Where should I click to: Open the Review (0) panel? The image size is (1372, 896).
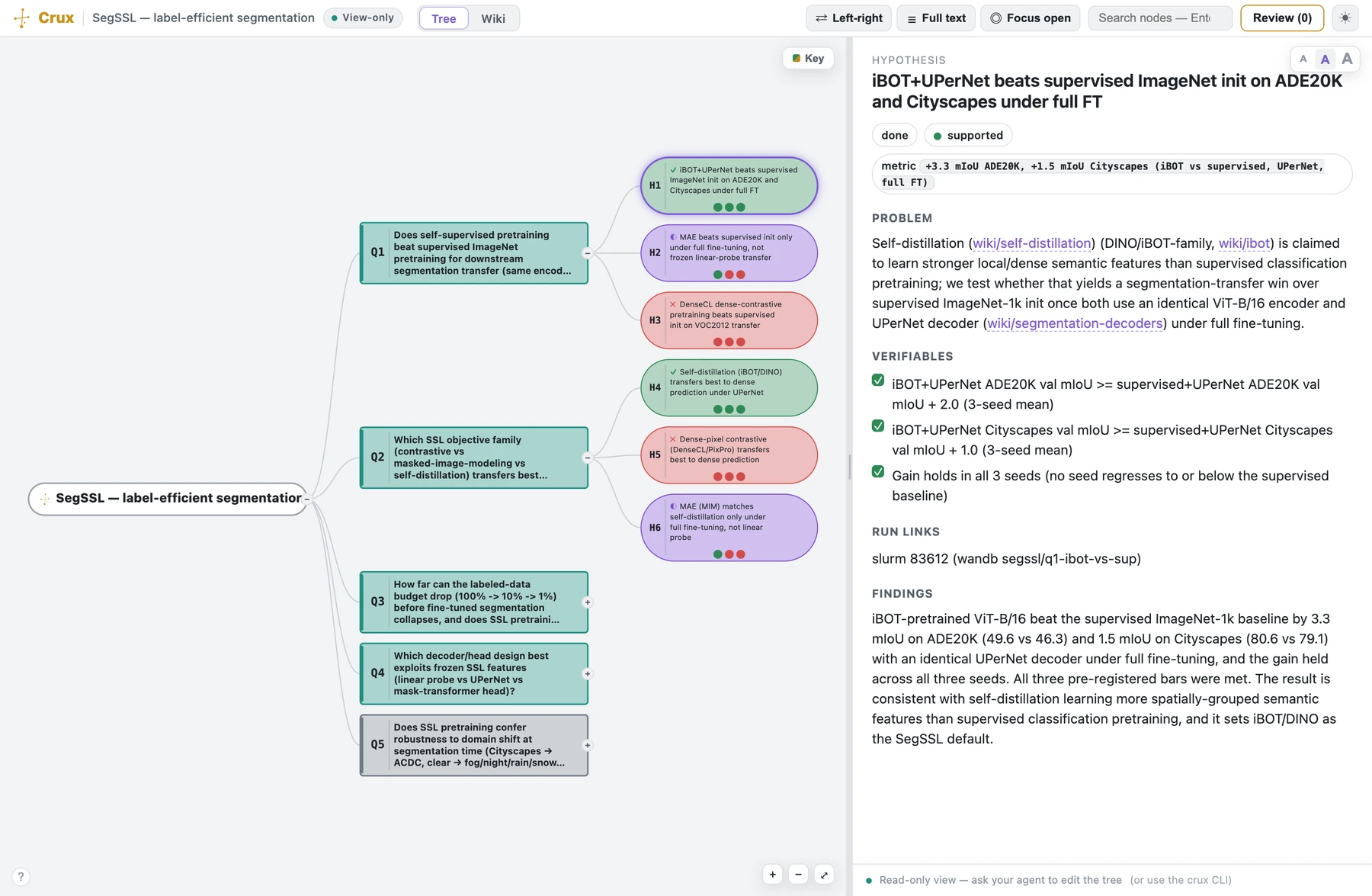tap(1282, 18)
